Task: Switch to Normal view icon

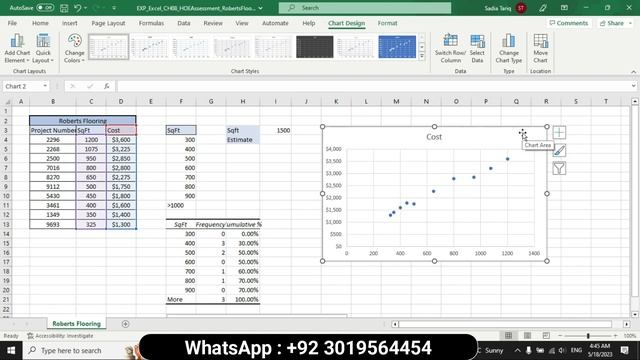Action: pos(508,336)
